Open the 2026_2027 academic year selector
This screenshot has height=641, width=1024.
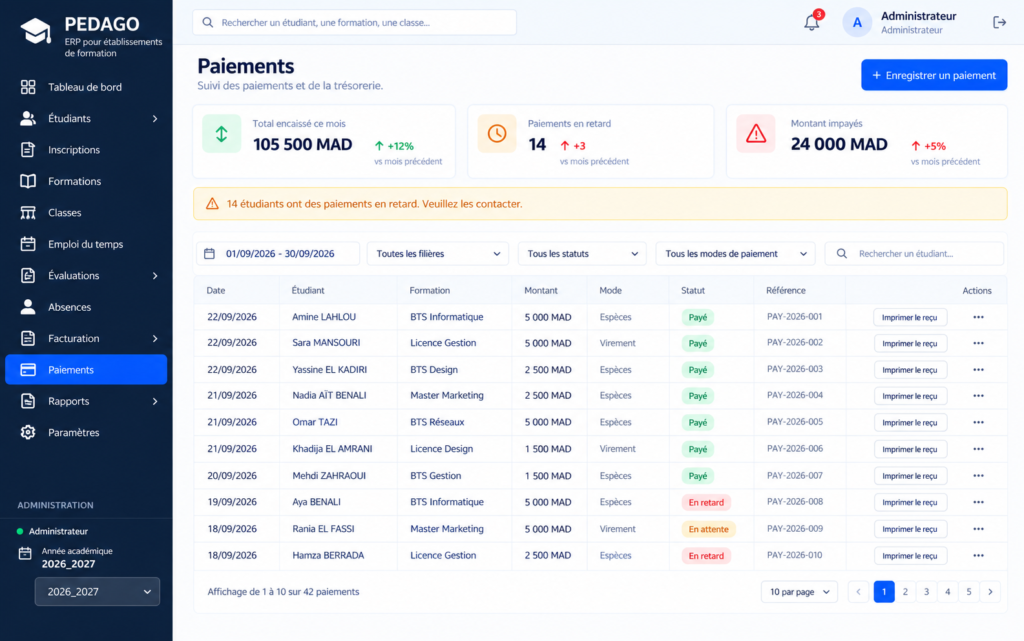(x=97, y=591)
